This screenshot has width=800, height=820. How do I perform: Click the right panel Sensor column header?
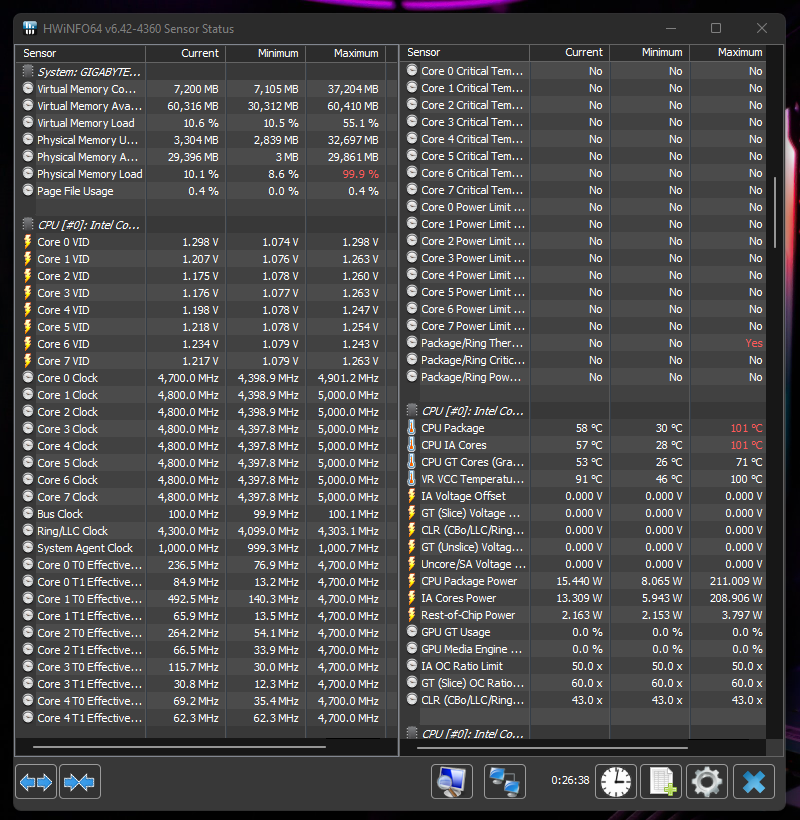tap(465, 52)
